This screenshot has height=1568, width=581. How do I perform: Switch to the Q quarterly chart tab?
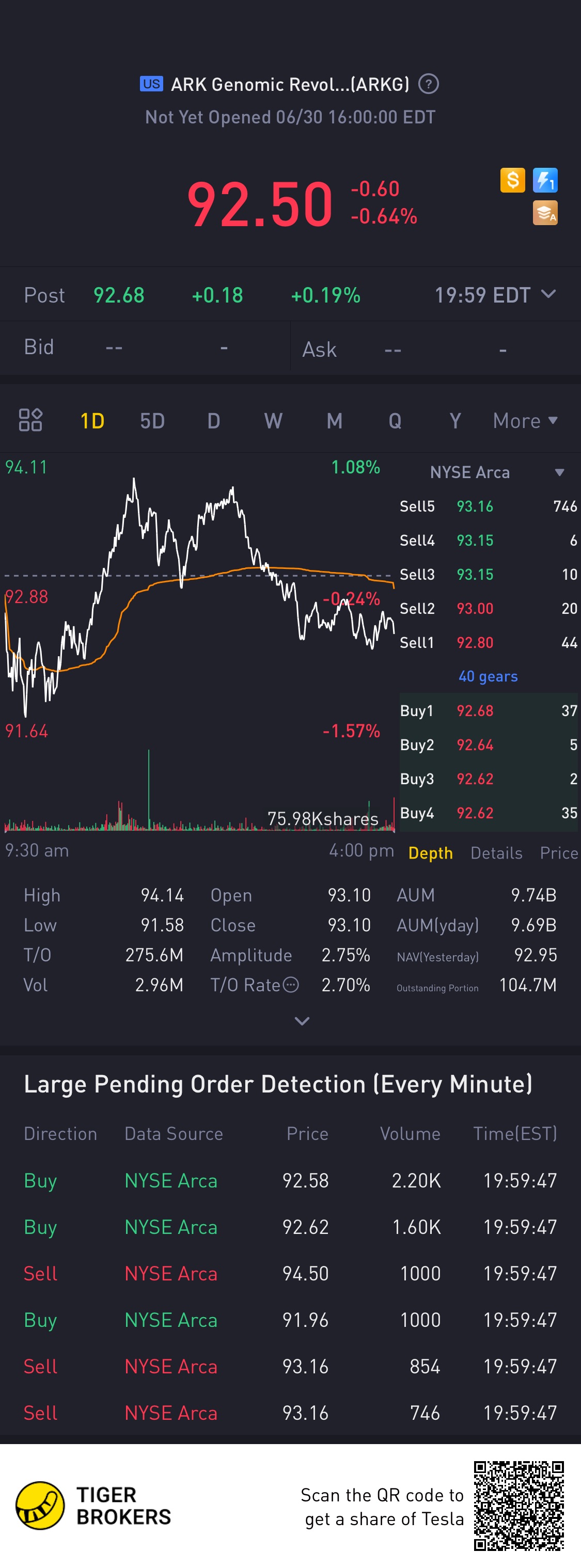(x=395, y=421)
